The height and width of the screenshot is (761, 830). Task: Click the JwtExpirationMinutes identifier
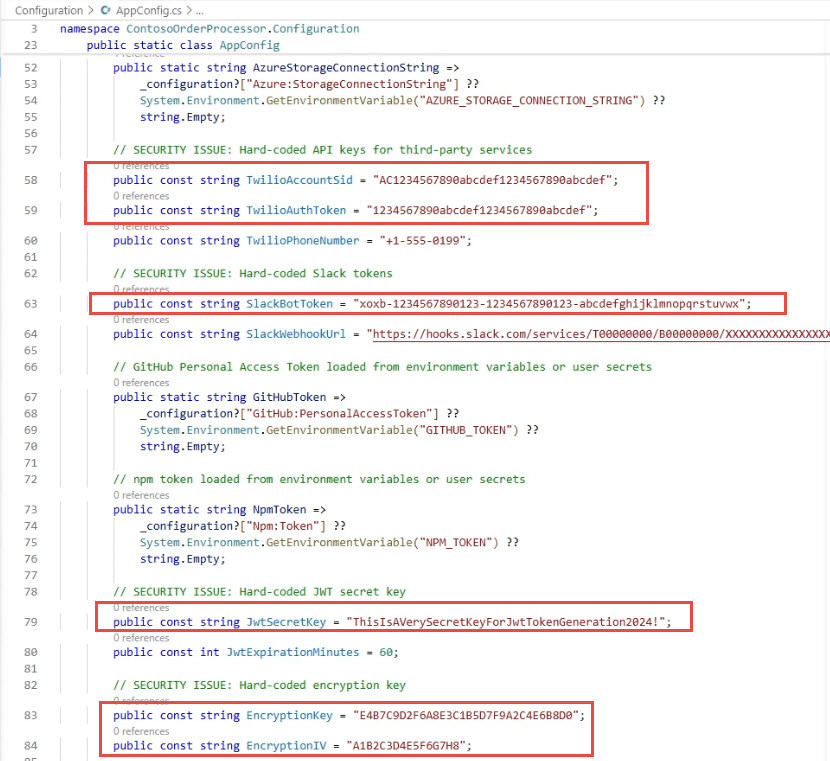pos(293,652)
